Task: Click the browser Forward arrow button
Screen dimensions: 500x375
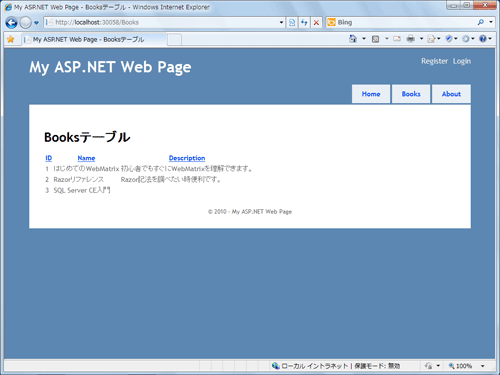Action: tap(25, 23)
